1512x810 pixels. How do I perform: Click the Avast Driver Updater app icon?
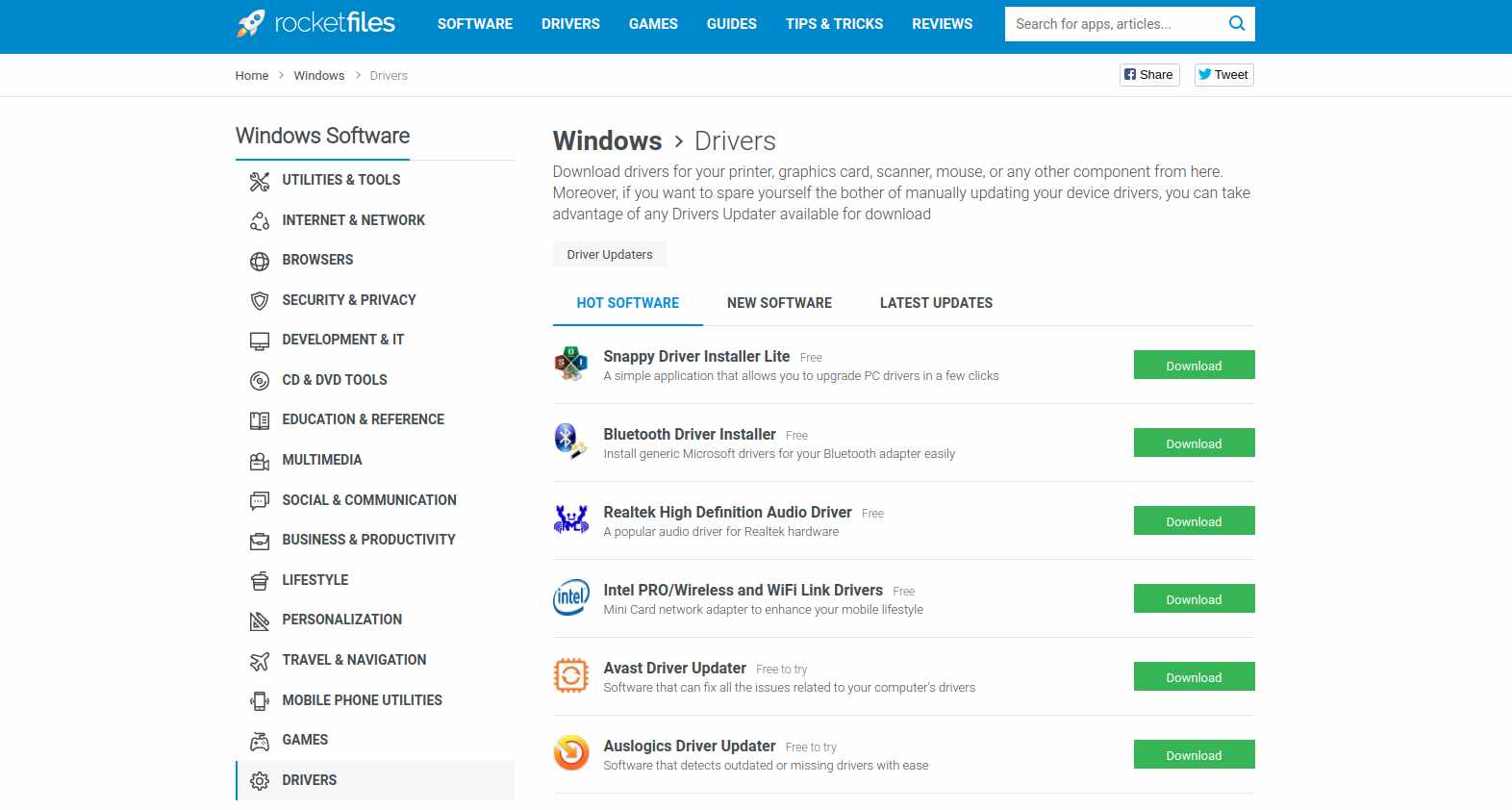click(x=571, y=676)
